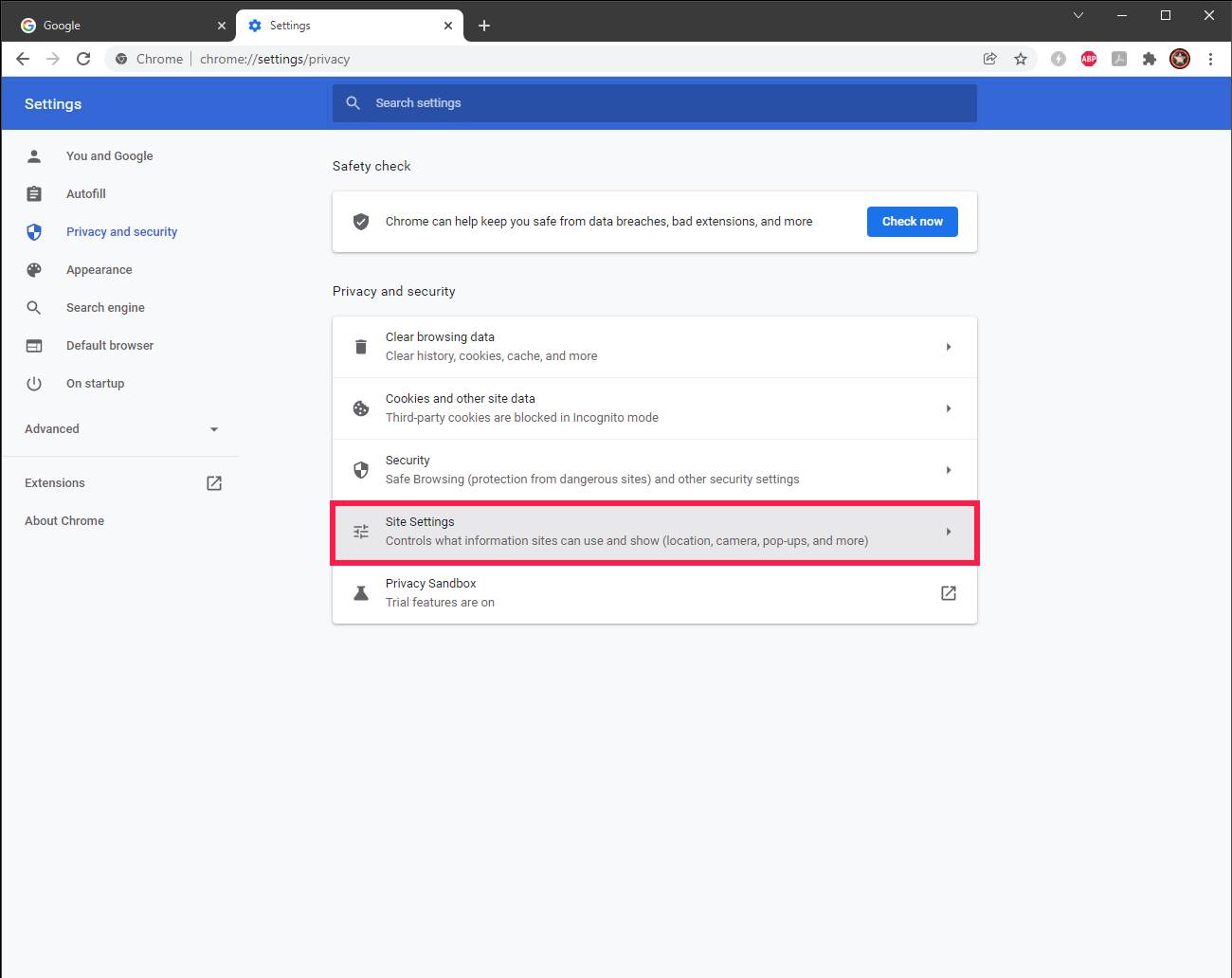The width and height of the screenshot is (1232, 978).
Task: Click the user profile avatar
Action: [1180, 59]
